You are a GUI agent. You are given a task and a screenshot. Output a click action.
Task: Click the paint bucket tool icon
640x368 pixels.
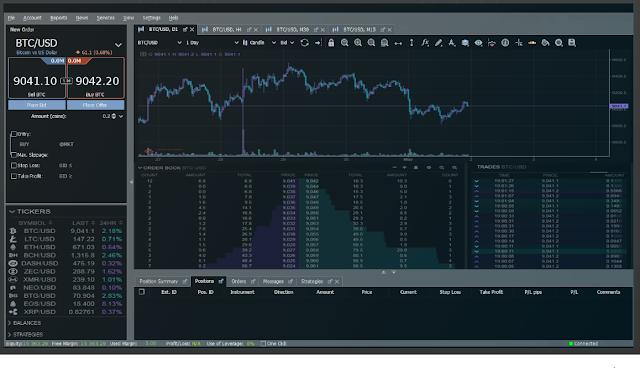pyautogui.click(x=545, y=43)
